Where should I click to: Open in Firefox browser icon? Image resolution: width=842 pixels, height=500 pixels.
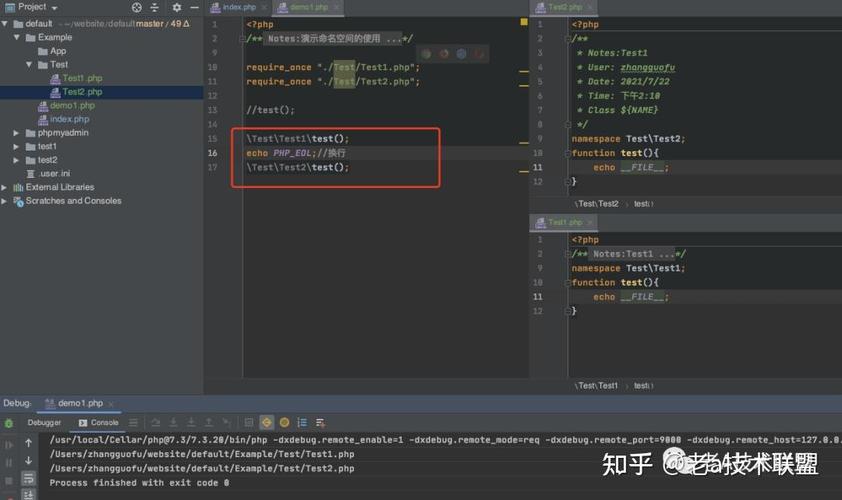(x=444, y=54)
